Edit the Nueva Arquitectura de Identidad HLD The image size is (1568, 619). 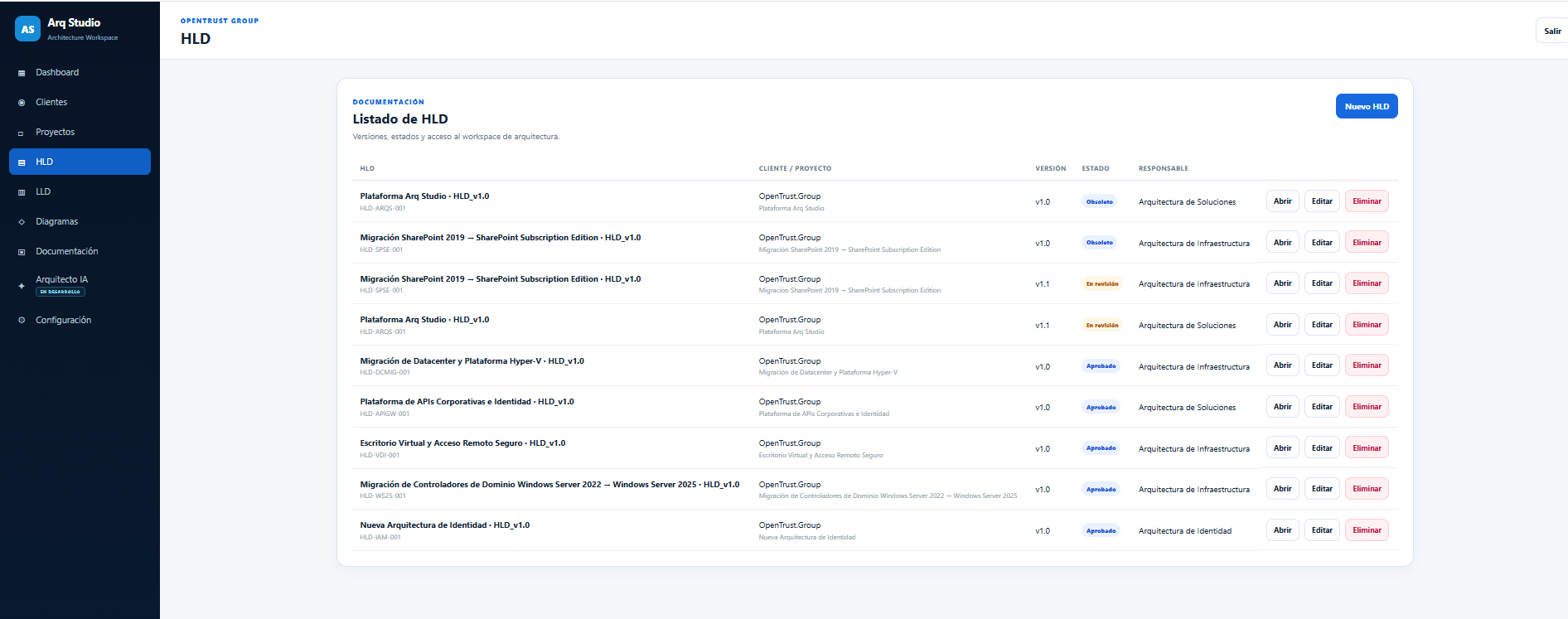[1322, 530]
